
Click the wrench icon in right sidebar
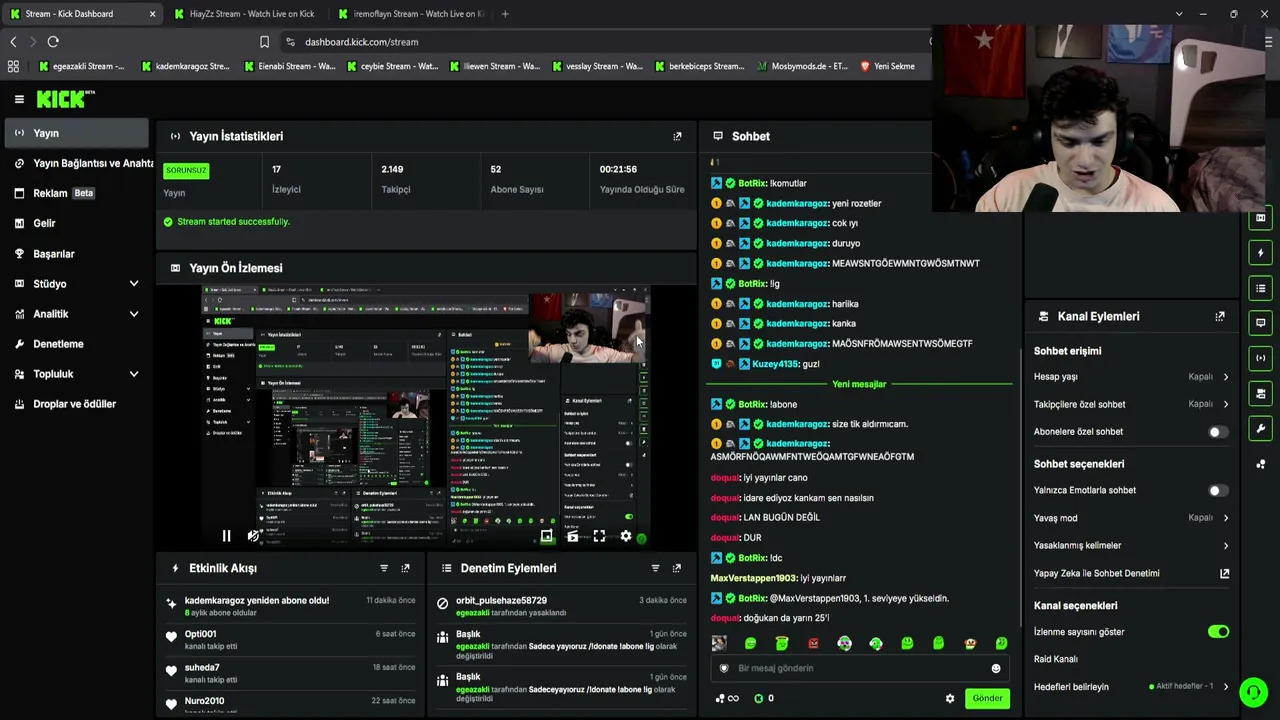[x=1261, y=429]
